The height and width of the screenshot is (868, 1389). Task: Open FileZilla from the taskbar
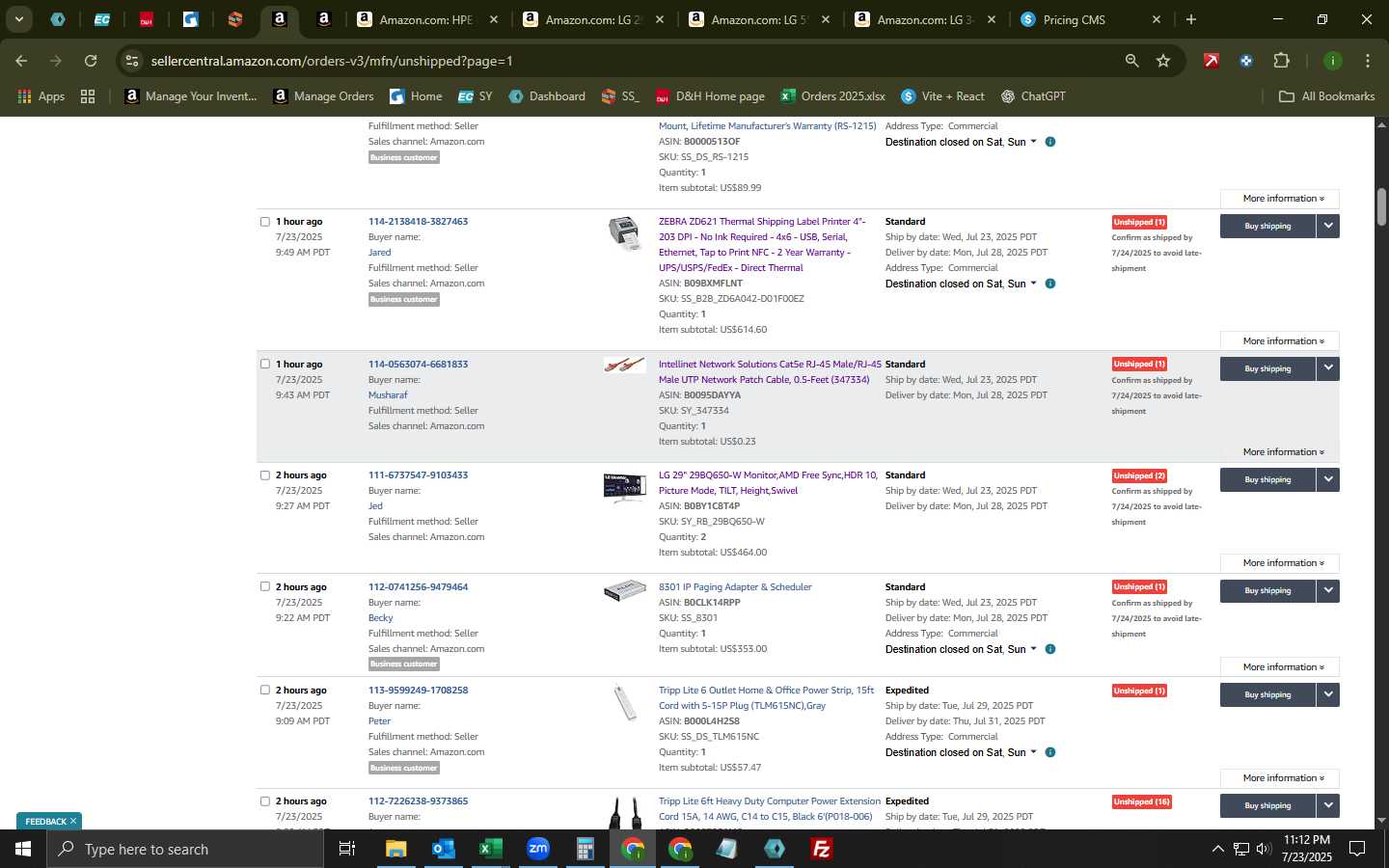(x=822, y=849)
